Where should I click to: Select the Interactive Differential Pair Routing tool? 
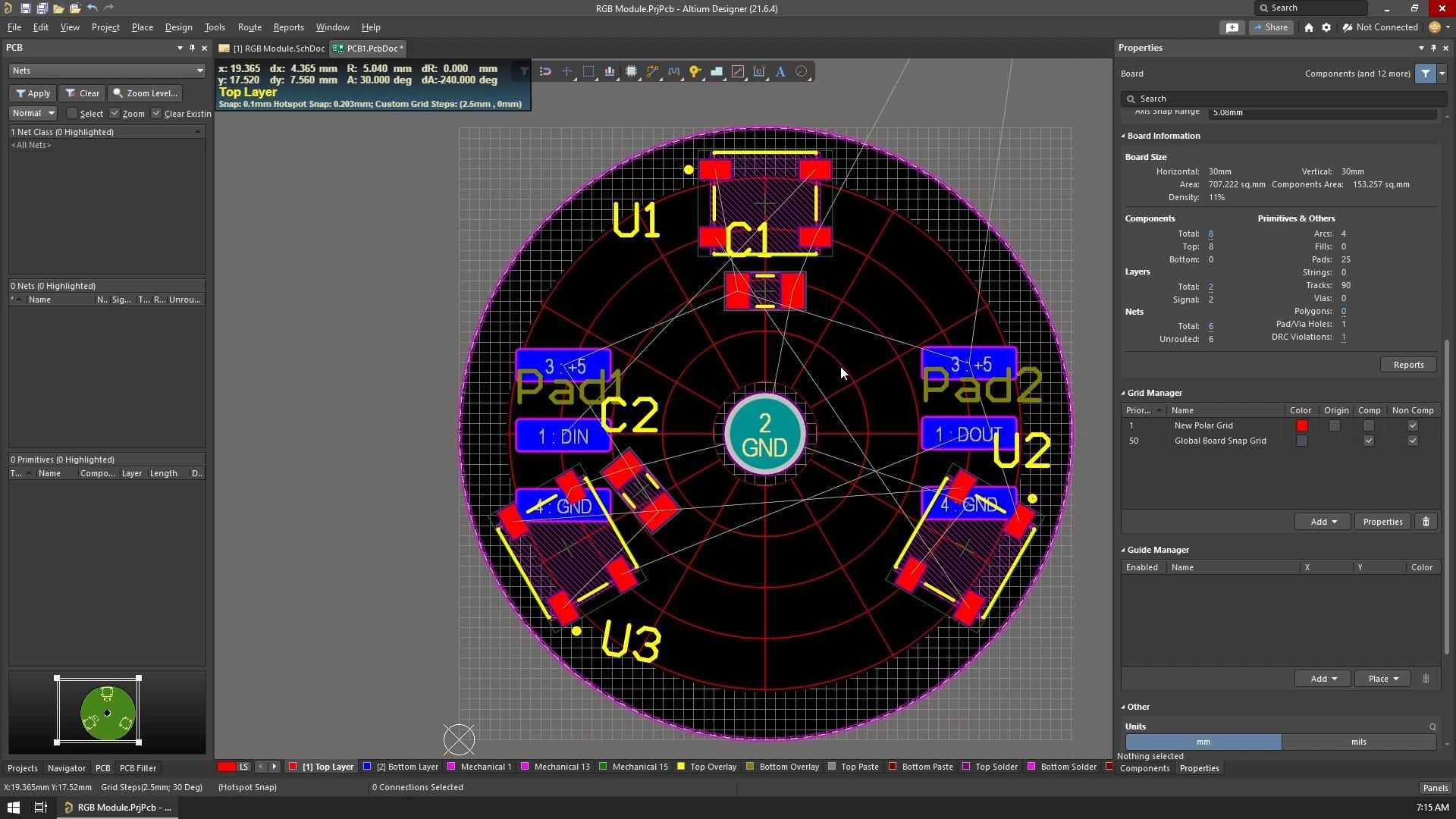click(674, 71)
